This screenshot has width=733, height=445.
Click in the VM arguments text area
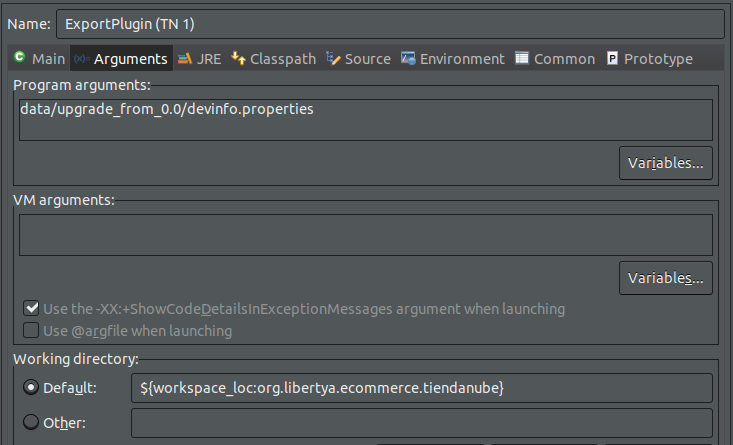[x=366, y=235]
